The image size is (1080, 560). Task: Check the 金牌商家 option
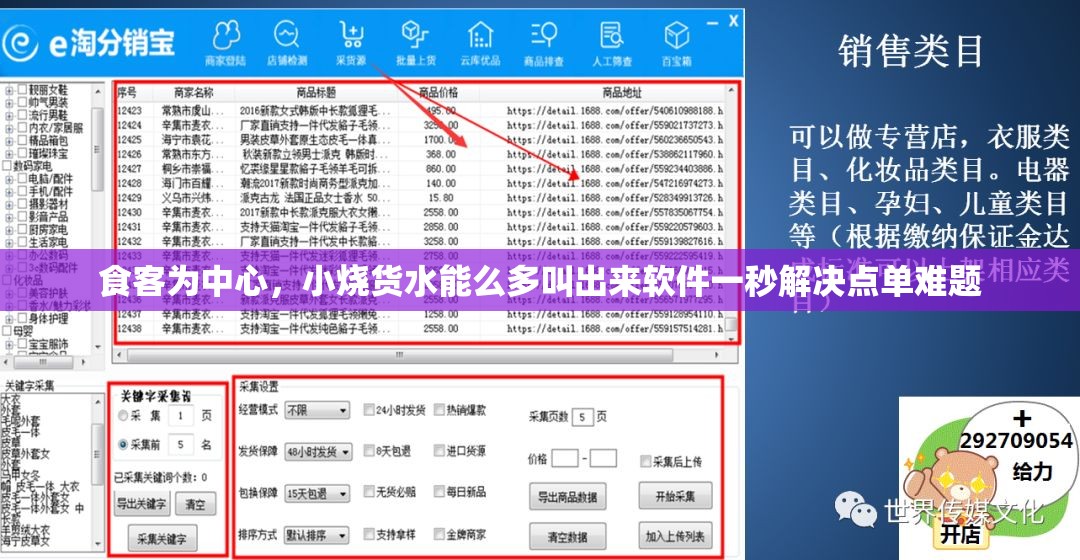(x=439, y=534)
